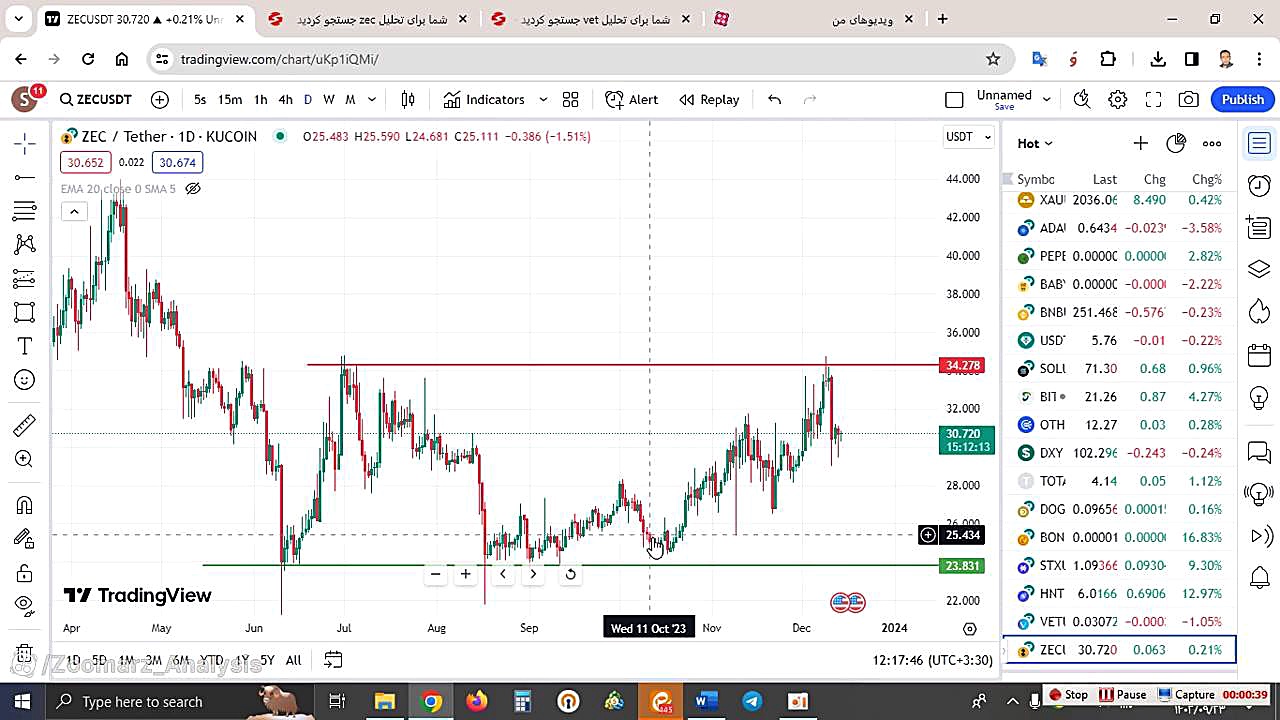The width and height of the screenshot is (1280, 720).
Task: Select the 34.278 red horizontal line
Action: coord(620,365)
